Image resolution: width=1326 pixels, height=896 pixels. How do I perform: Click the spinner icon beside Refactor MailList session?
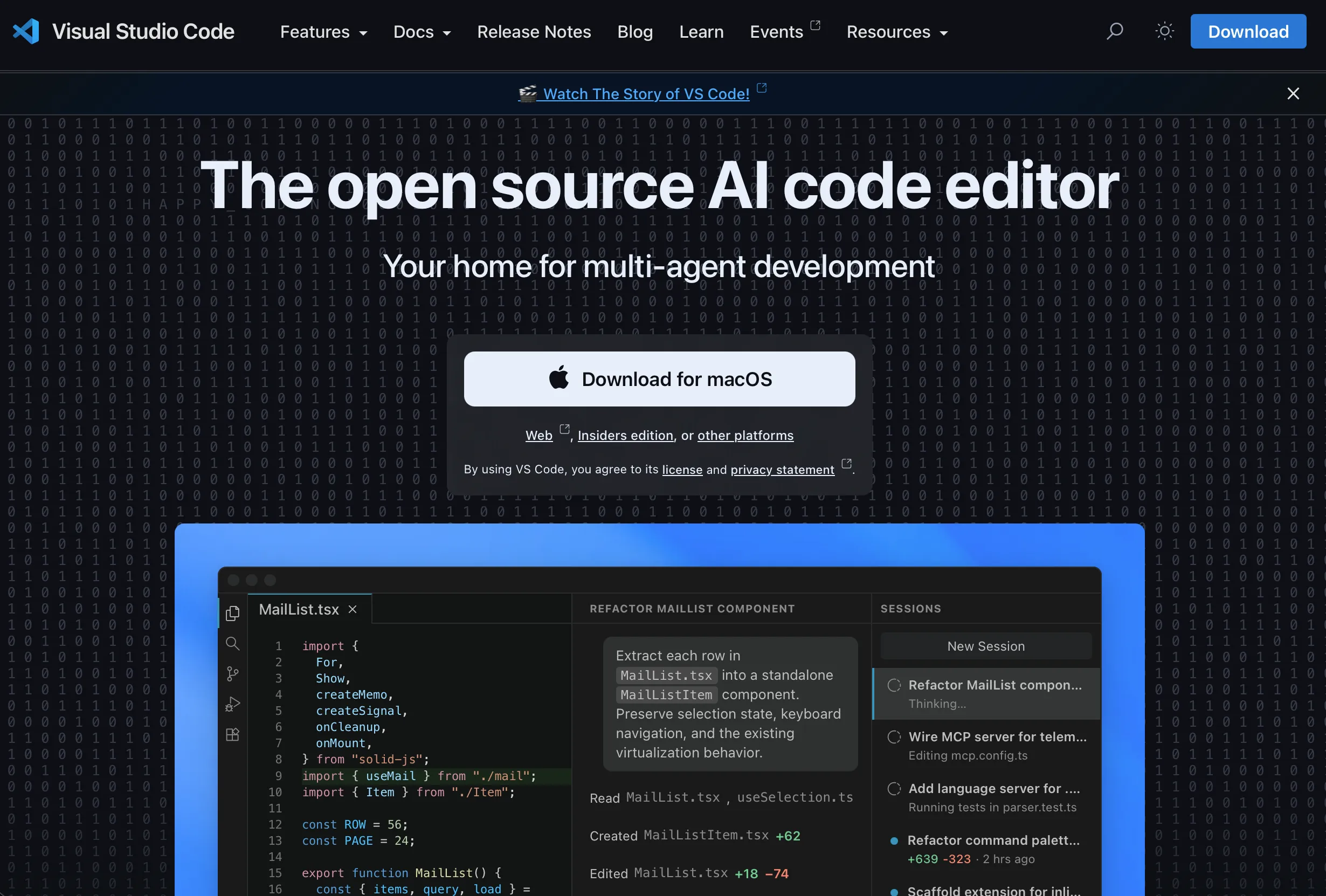point(894,685)
